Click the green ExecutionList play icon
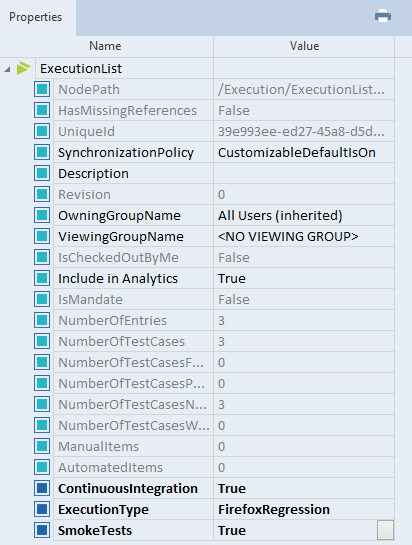 [x=23, y=68]
